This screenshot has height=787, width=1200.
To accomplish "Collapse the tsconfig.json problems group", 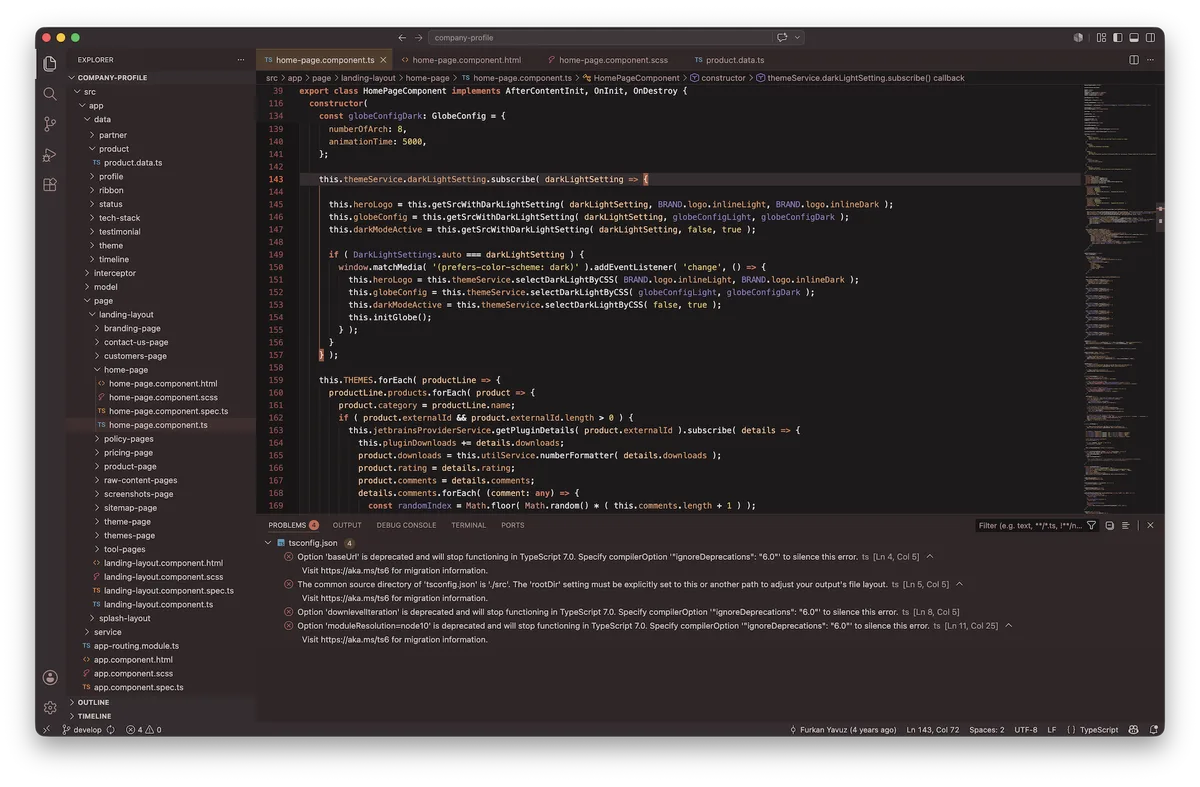I will click(x=269, y=543).
